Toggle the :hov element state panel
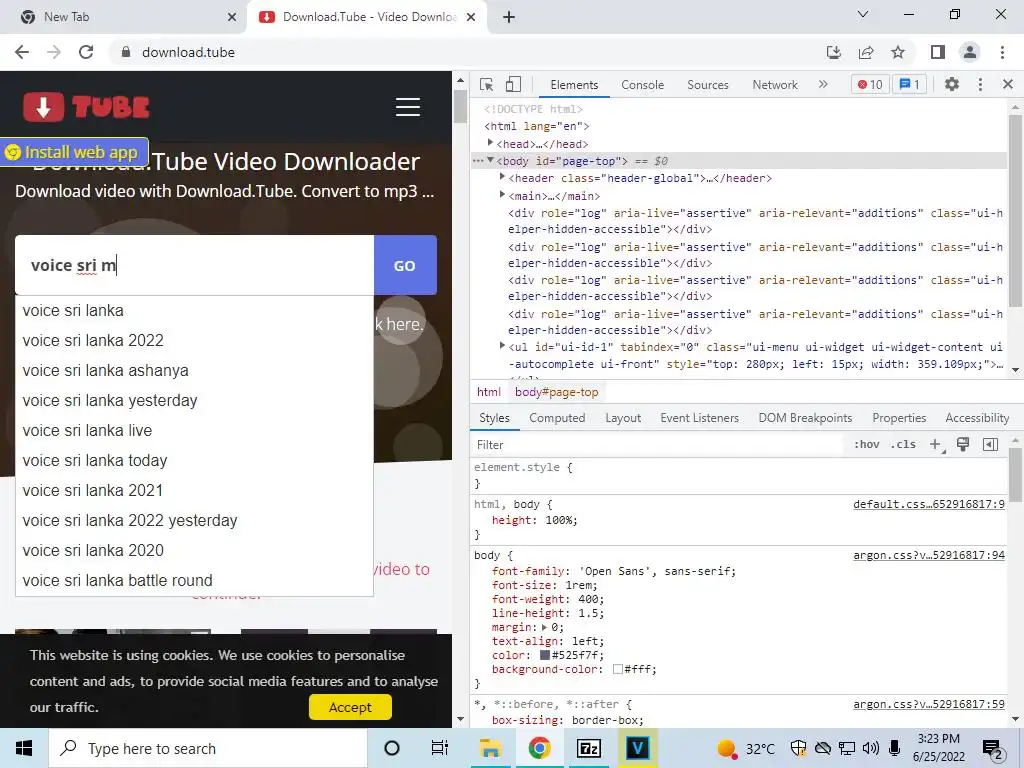Viewport: 1024px width, 768px height. tap(866, 445)
